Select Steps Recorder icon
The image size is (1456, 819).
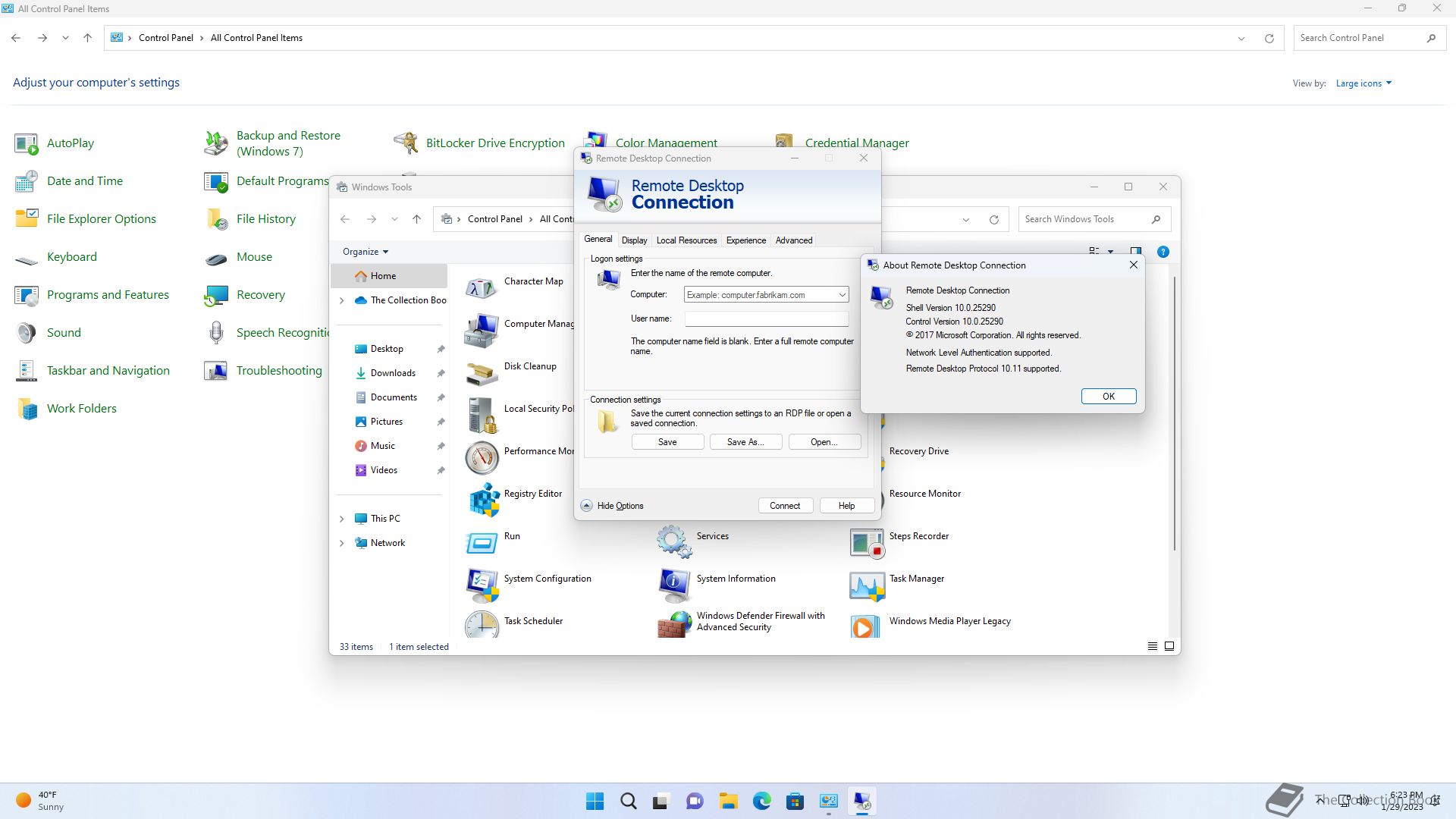pos(867,542)
